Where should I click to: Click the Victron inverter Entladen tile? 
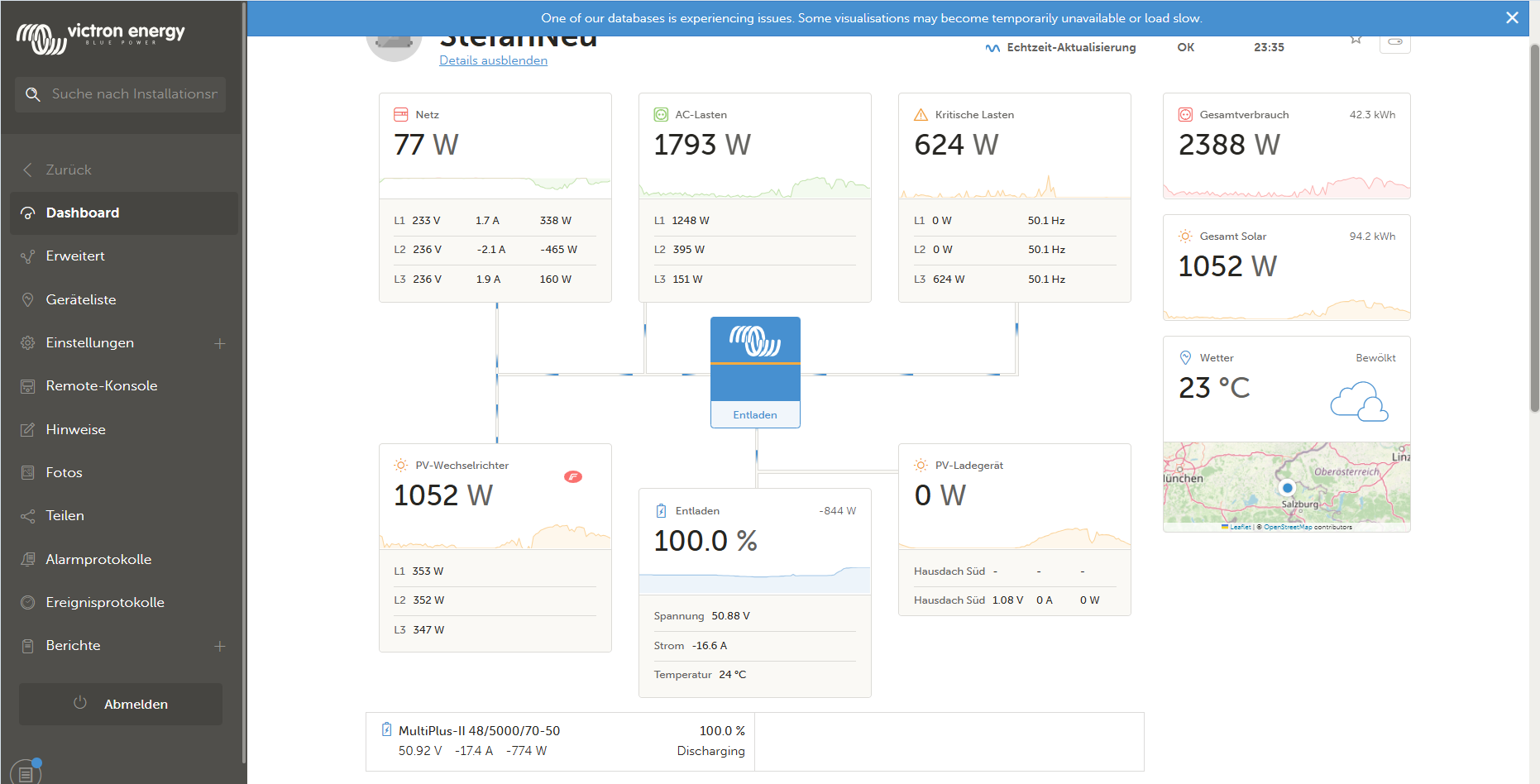coord(755,372)
